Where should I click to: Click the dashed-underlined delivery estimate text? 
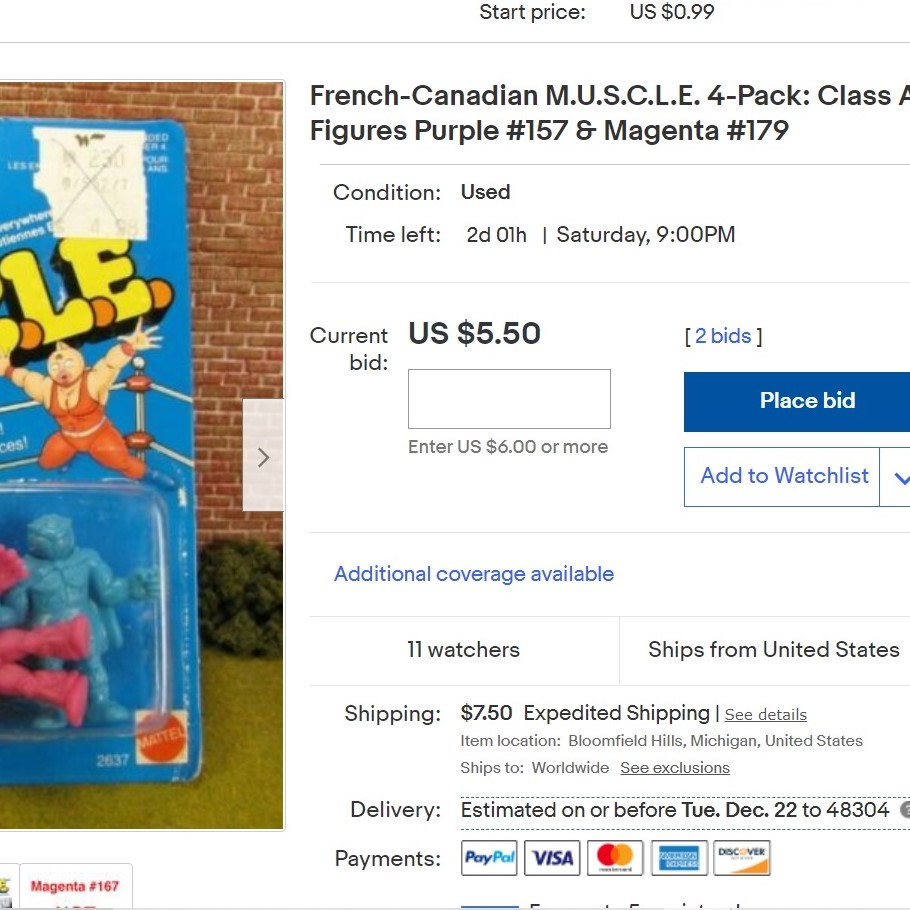coord(674,810)
